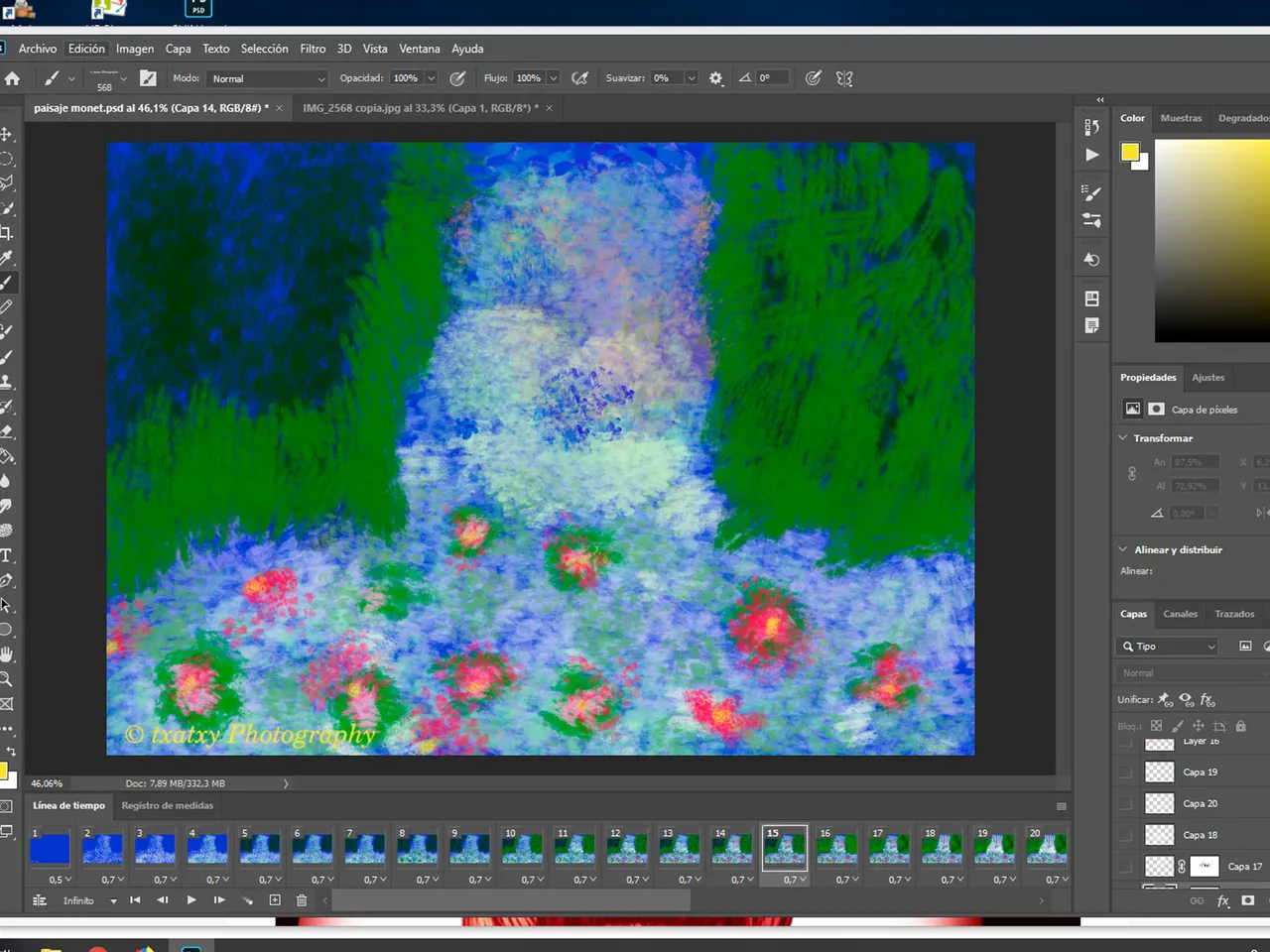
Task: Collapse the Alinear y distribuir section
Action: coord(1123,548)
